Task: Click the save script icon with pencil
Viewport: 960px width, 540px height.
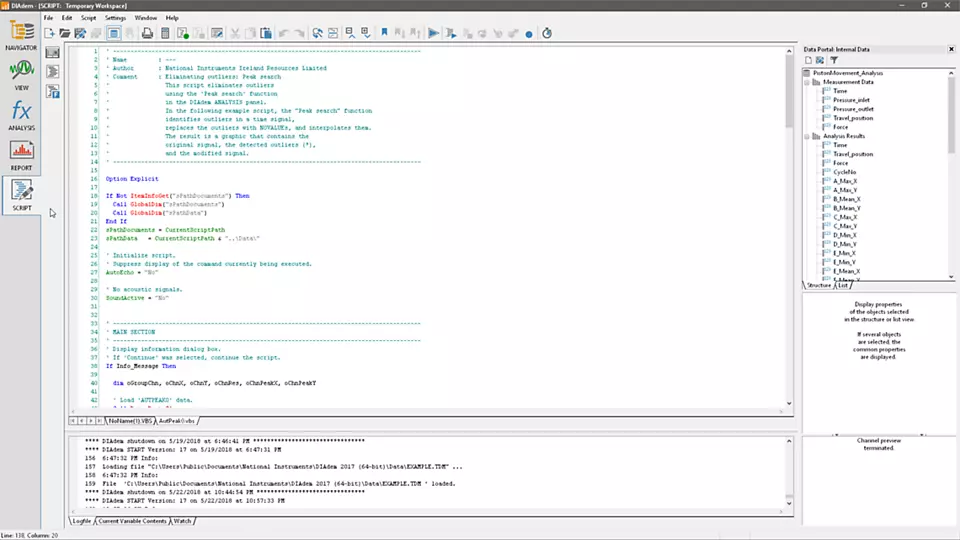Action: (x=80, y=33)
